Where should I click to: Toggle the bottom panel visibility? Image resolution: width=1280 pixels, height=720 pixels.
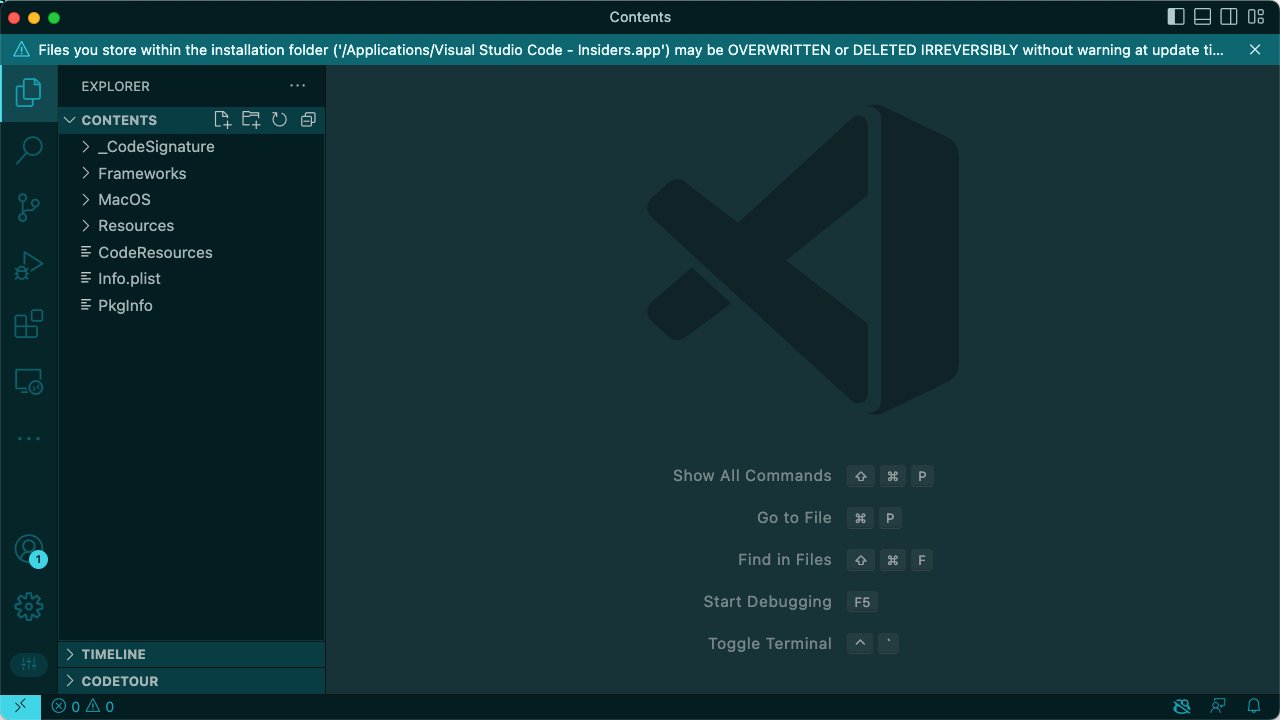tap(1203, 17)
